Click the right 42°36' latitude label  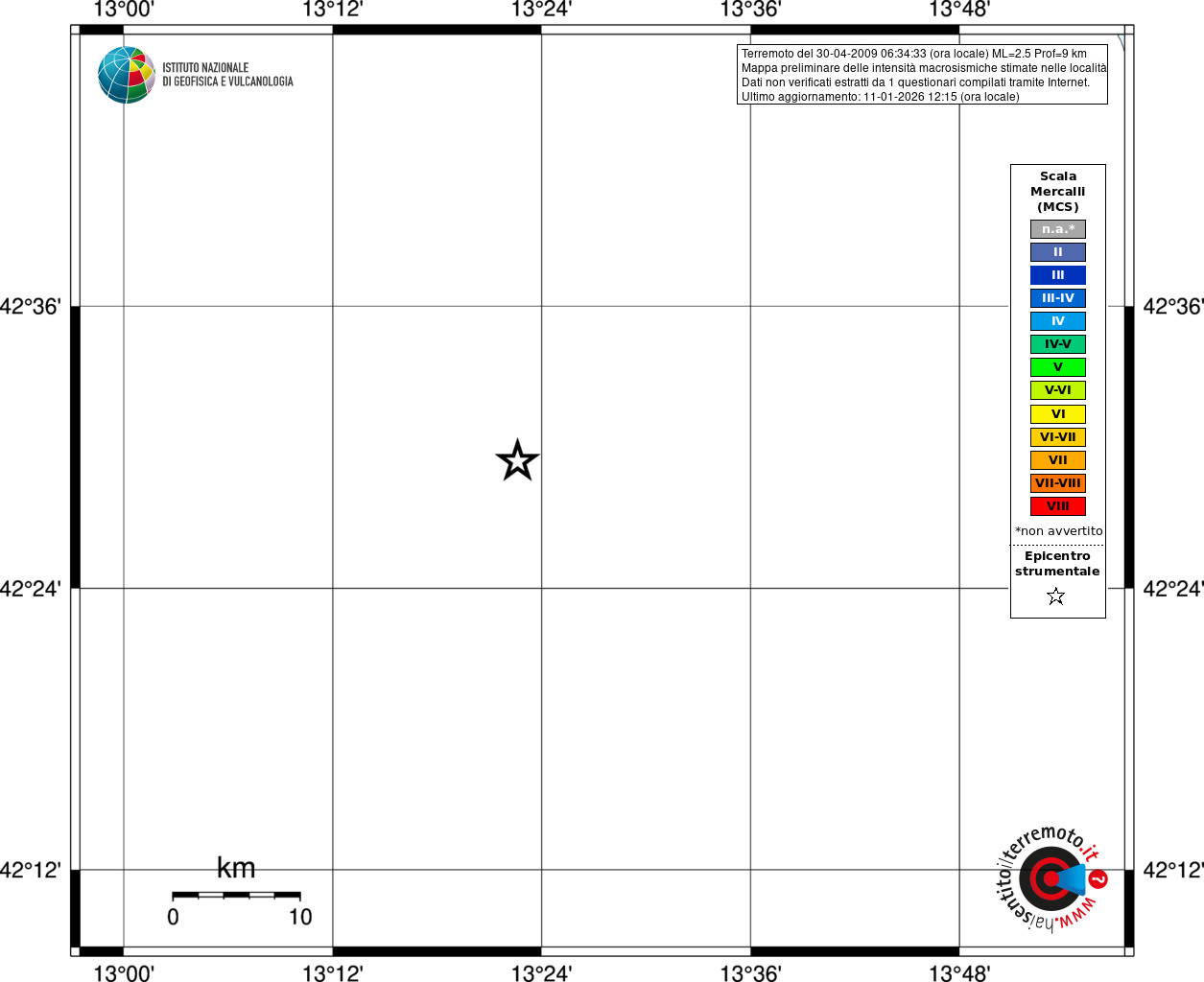[x=1173, y=307]
